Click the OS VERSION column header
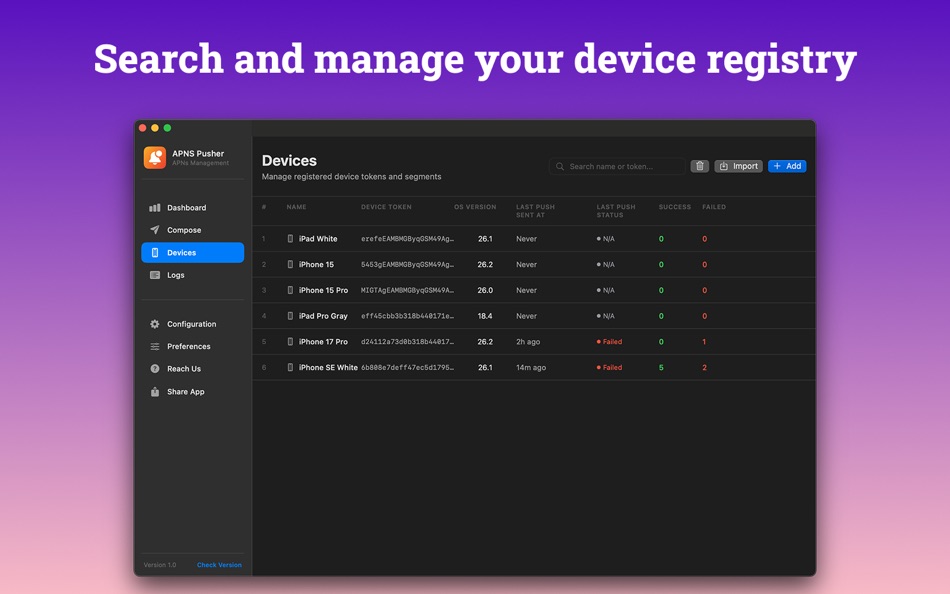The image size is (950, 594). click(x=475, y=207)
